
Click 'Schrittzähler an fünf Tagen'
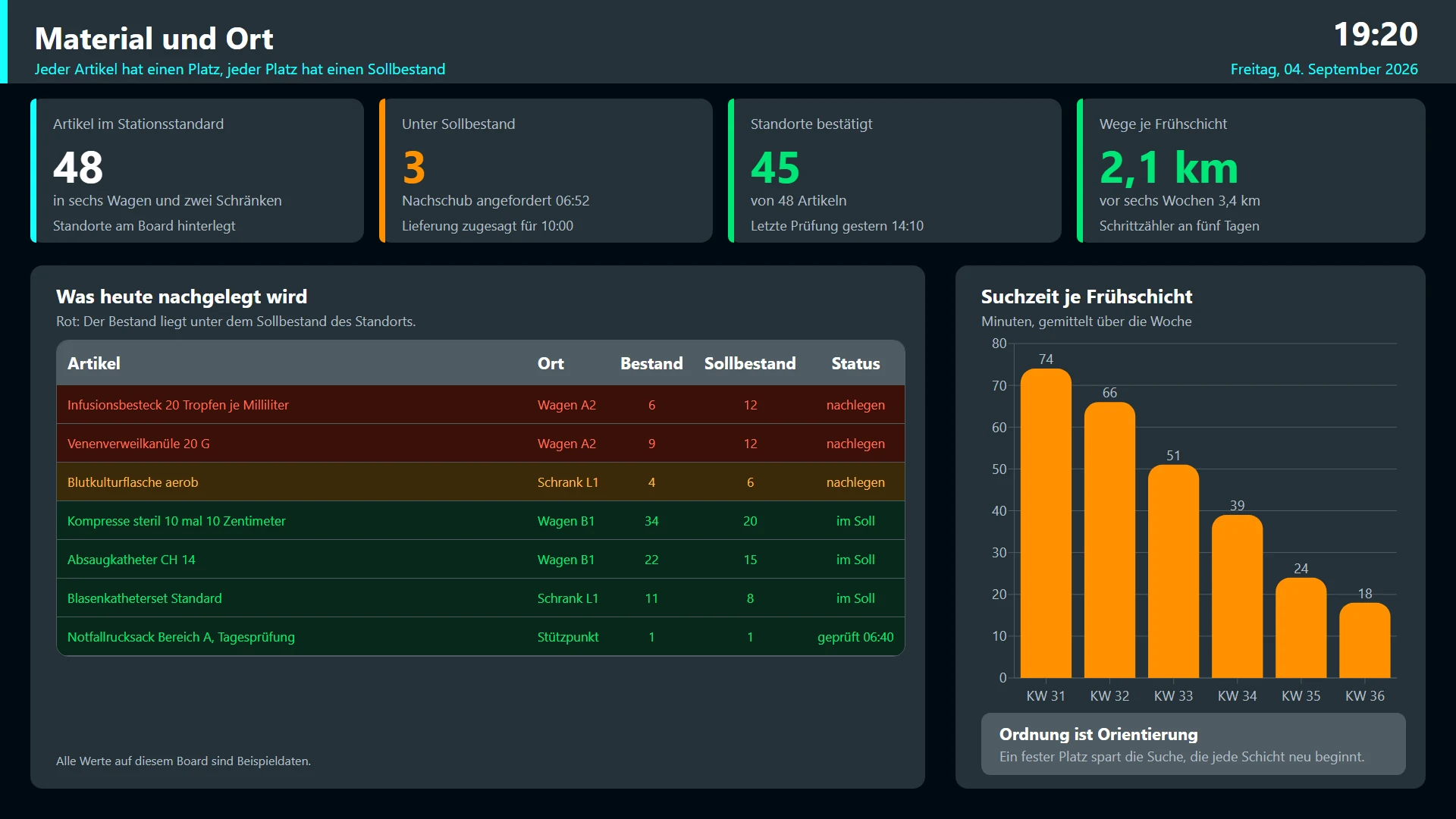click(1179, 225)
